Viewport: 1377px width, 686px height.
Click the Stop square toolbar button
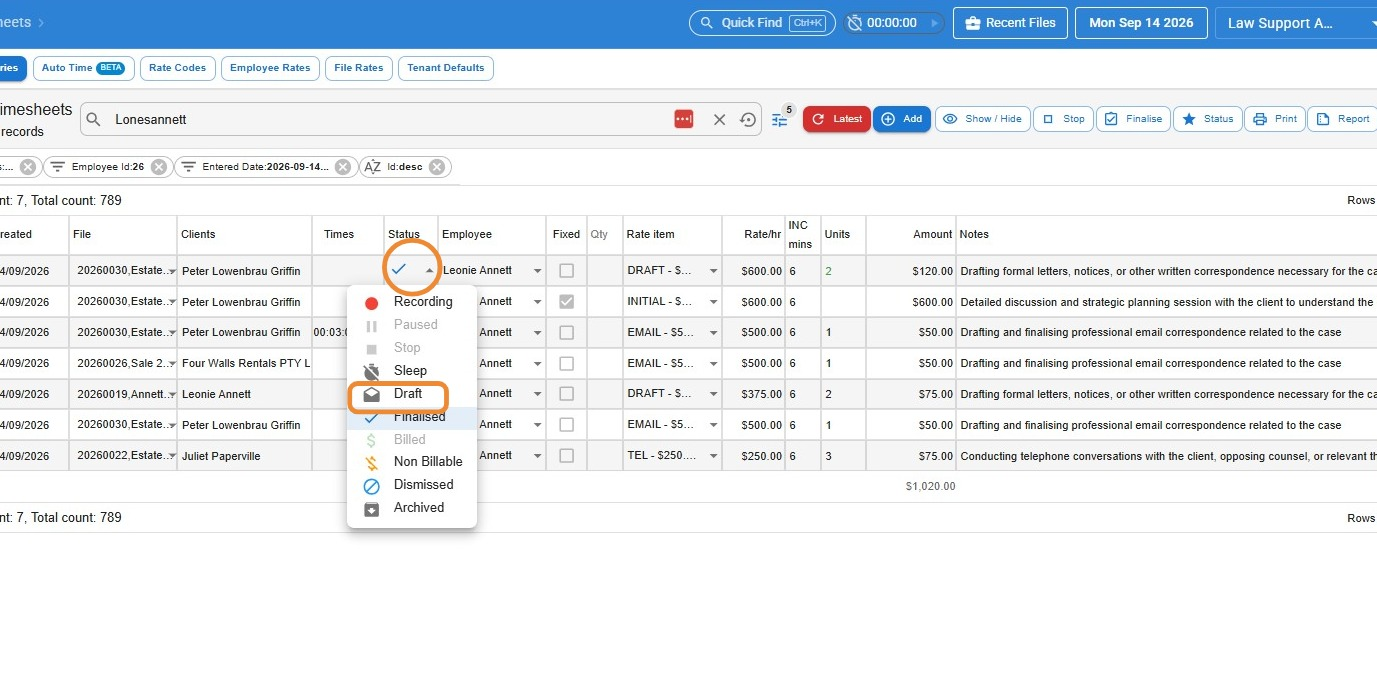pyautogui.click(x=1064, y=119)
